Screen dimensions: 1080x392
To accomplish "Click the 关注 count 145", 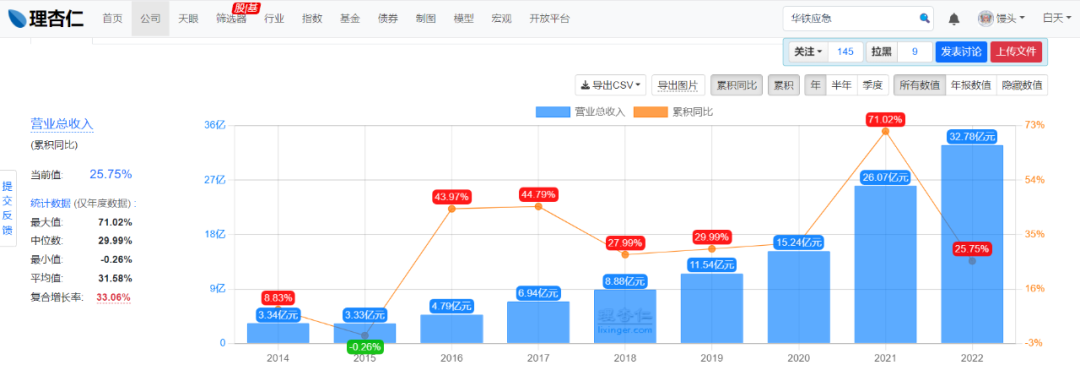I will (x=845, y=52).
